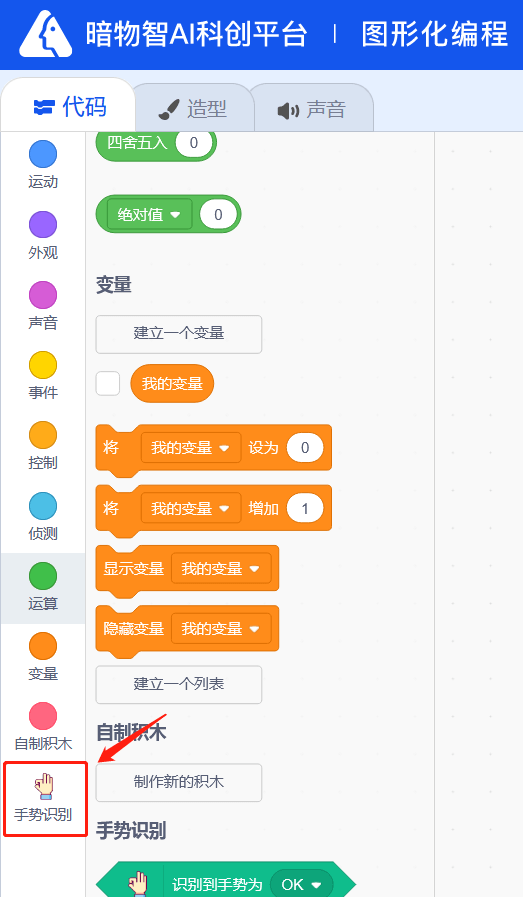Select the 外观 looks category circle

pyautogui.click(x=43, y=224)
